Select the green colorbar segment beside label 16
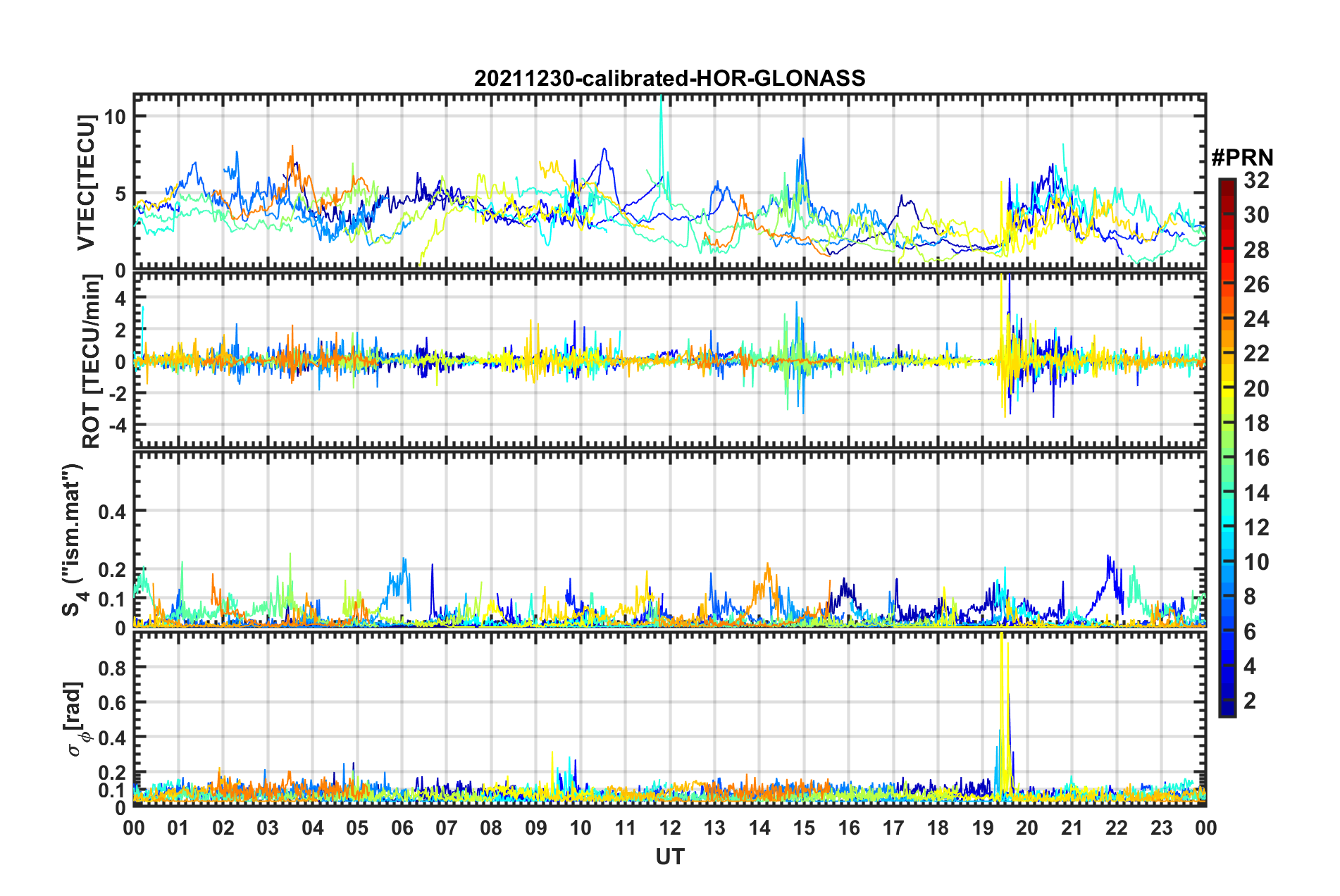This screenshot has width=1340, height=896. [x=1227, y=459]
